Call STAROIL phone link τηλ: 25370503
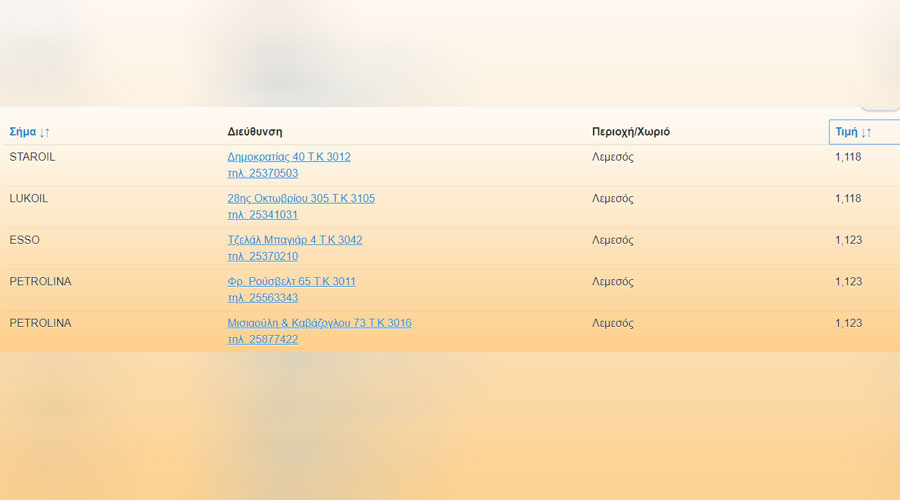This screenshot has width=900, height=500. click(x=262, y=173)
